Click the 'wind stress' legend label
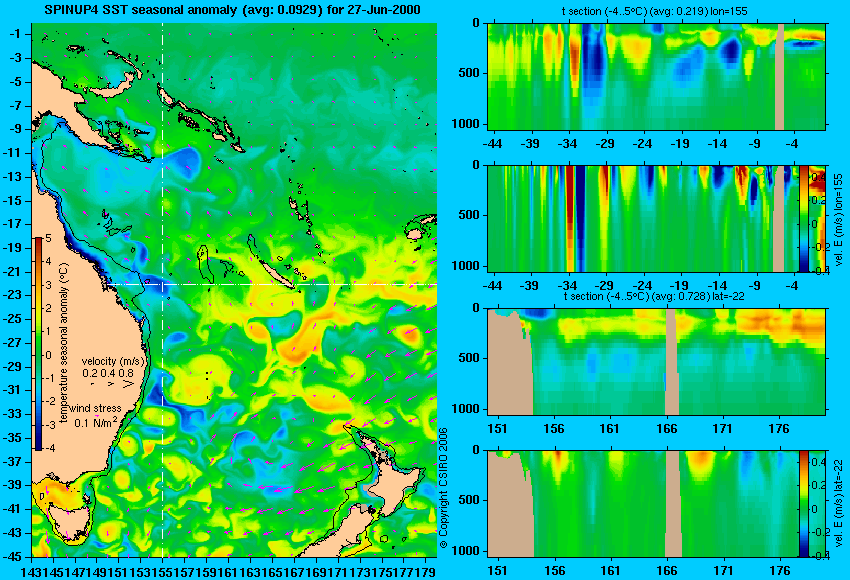This screenshot has width=850, height=580. (x=96, y=408)
